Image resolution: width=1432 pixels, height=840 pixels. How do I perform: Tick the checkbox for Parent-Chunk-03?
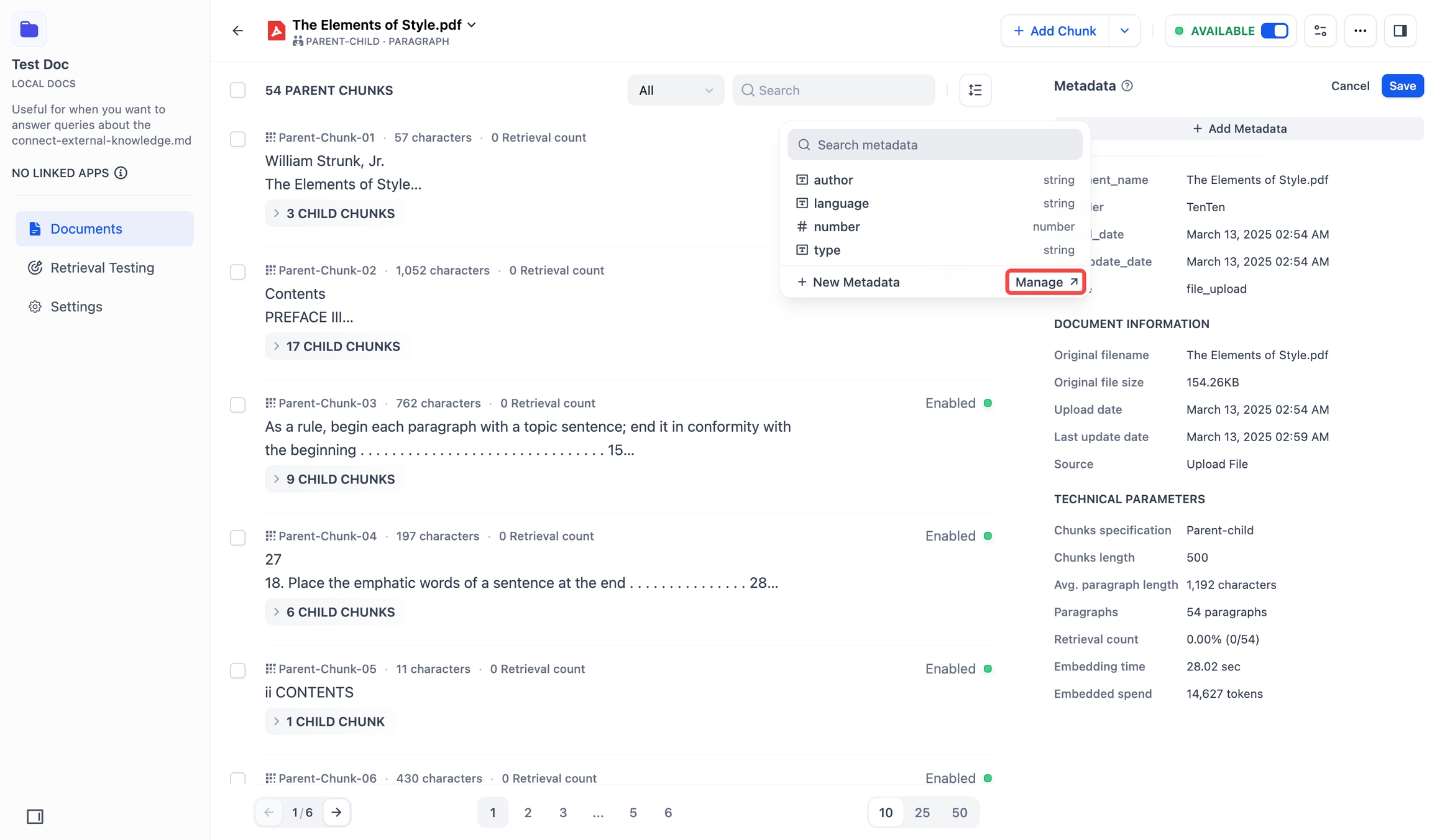237,404
